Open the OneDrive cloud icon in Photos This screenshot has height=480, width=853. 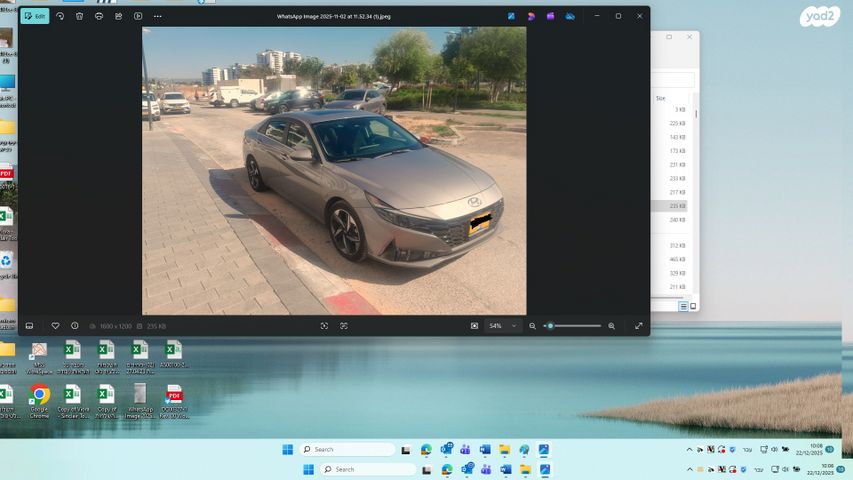570,16
